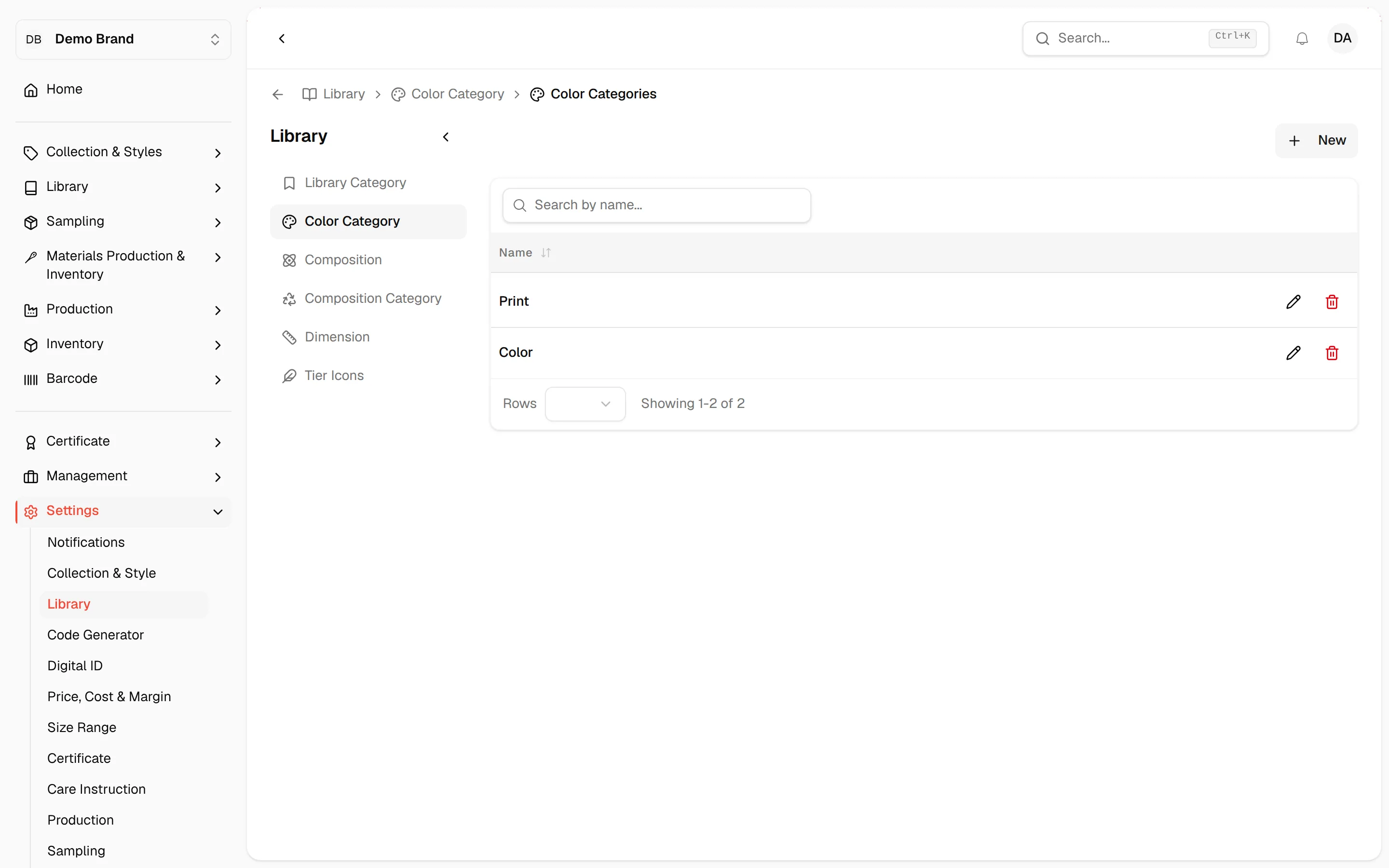Select Library Category item
The image size is (1389, 868).
click(x=368, y=183)
